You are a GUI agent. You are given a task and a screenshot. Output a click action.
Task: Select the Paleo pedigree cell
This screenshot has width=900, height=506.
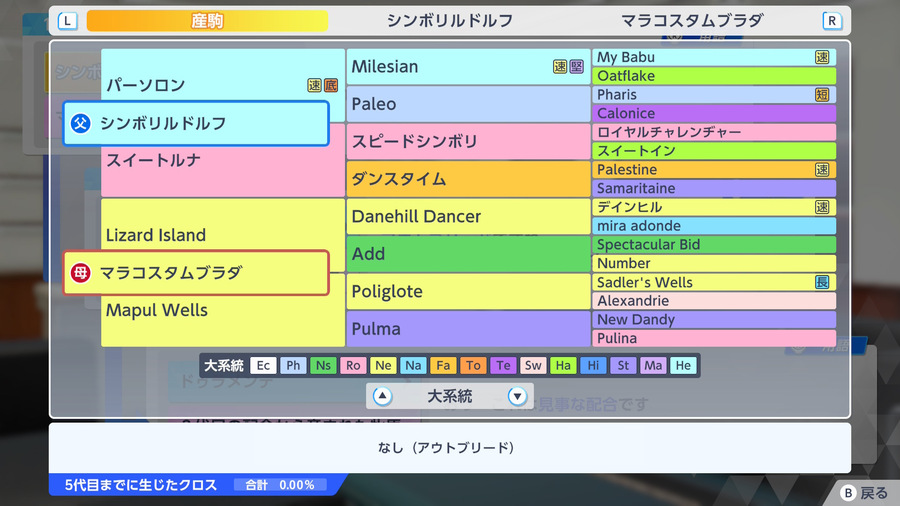pos(468,104)
